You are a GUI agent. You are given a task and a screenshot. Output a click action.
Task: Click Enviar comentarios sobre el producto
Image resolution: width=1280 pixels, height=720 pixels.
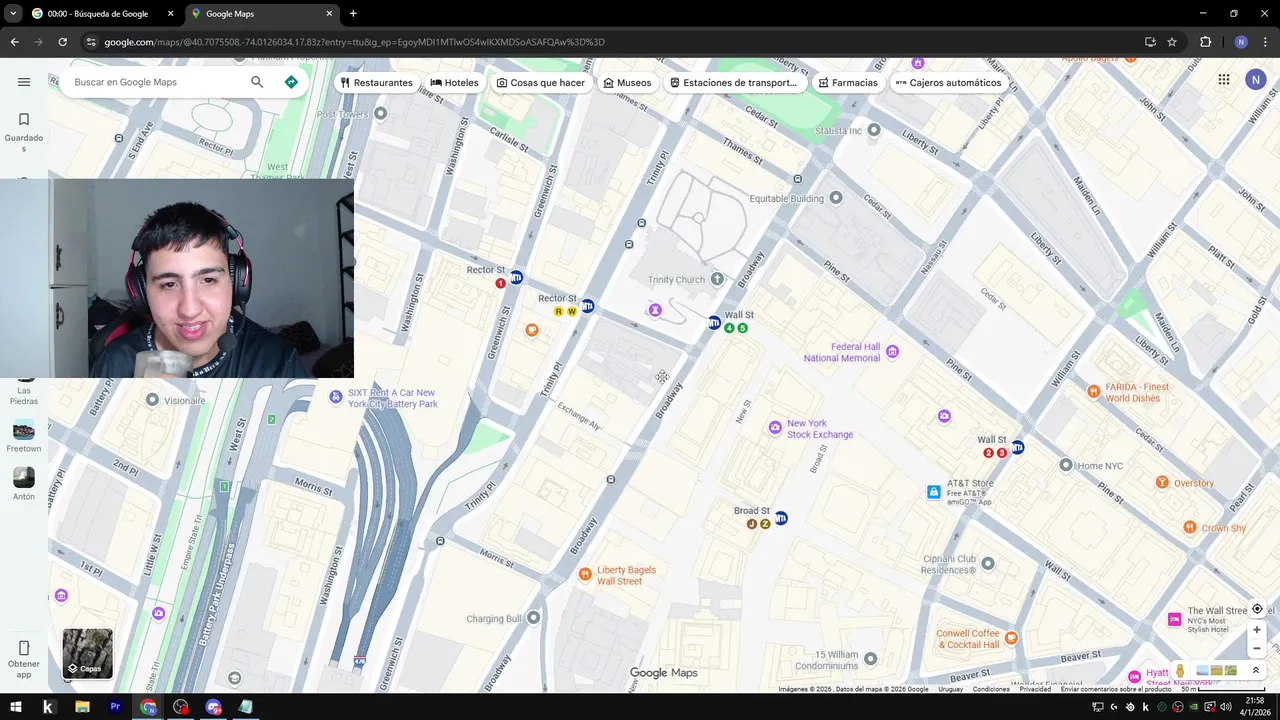click(1116, 689)
